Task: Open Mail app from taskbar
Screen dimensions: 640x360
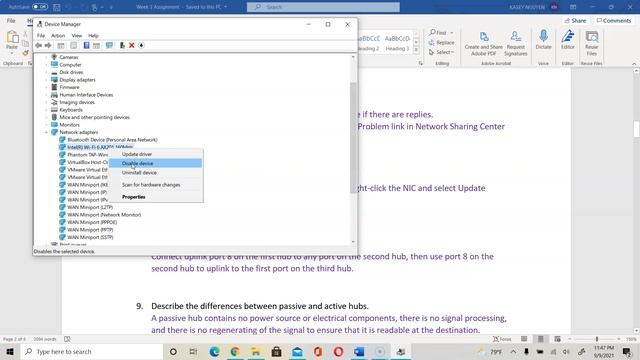Action: point(297,351)
